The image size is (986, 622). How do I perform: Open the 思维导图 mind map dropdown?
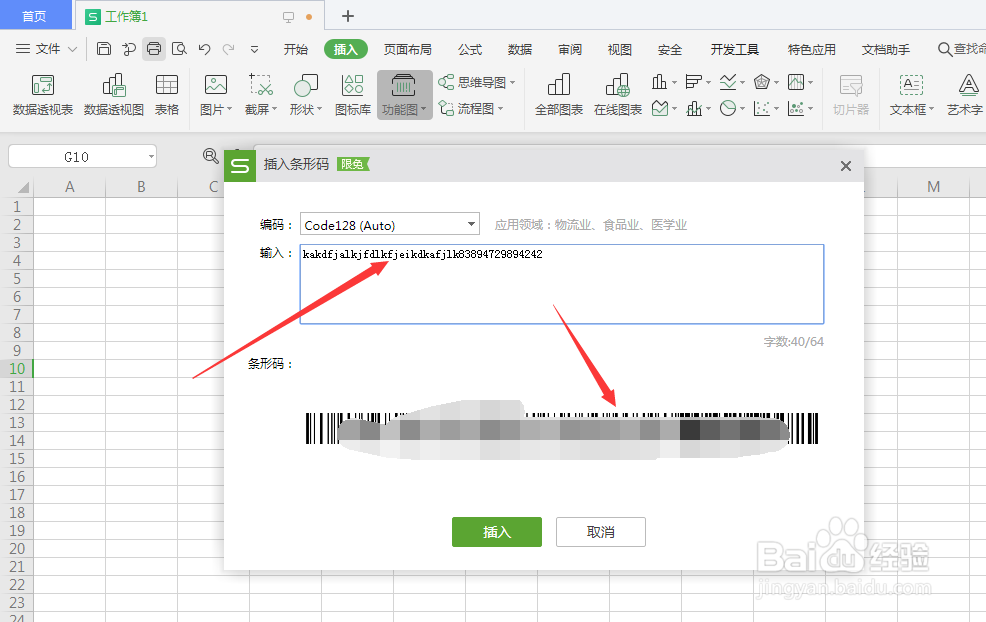[x=477, y=82]
